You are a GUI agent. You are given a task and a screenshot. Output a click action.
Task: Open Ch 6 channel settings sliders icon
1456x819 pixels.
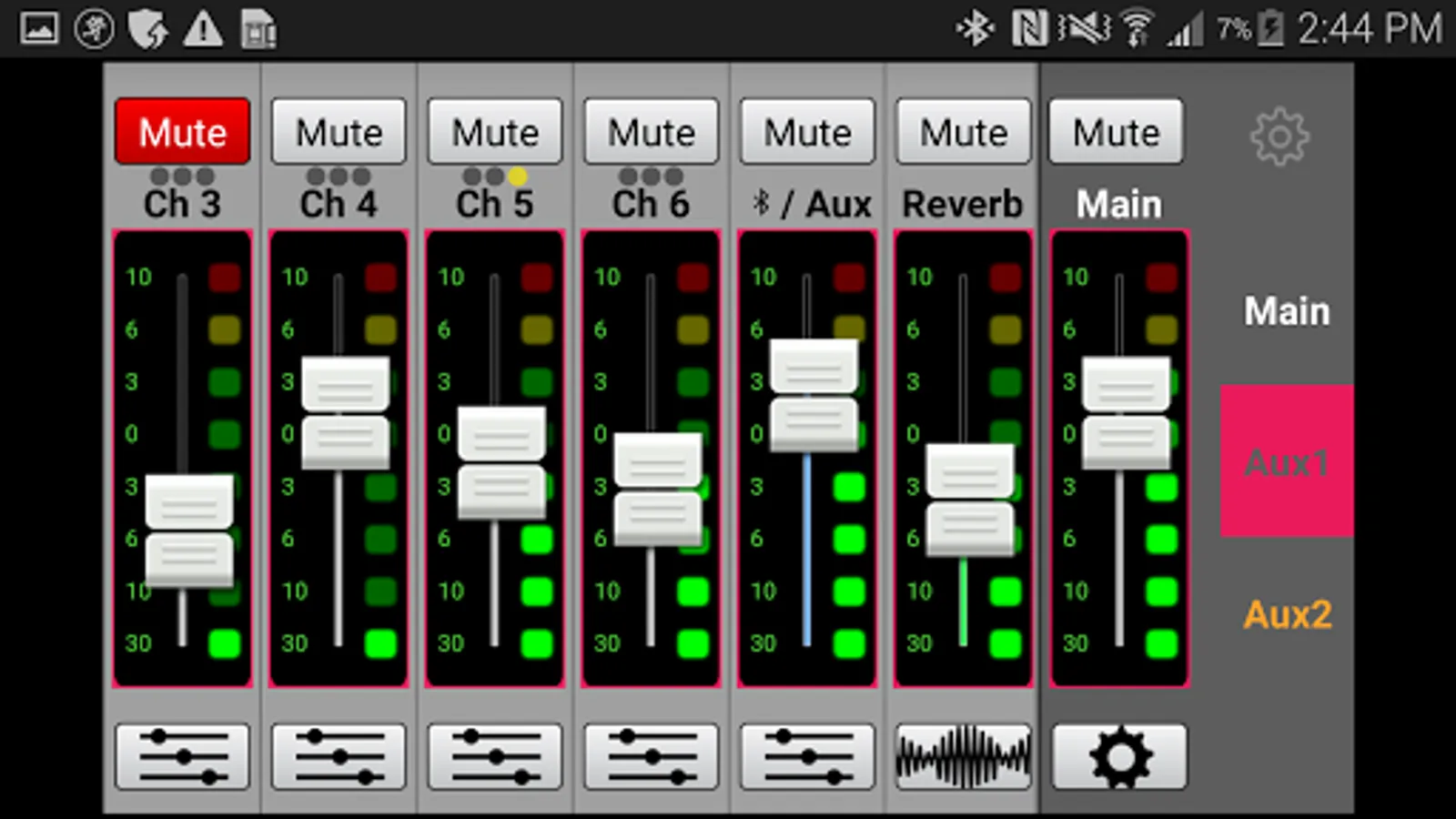(651, 756)
